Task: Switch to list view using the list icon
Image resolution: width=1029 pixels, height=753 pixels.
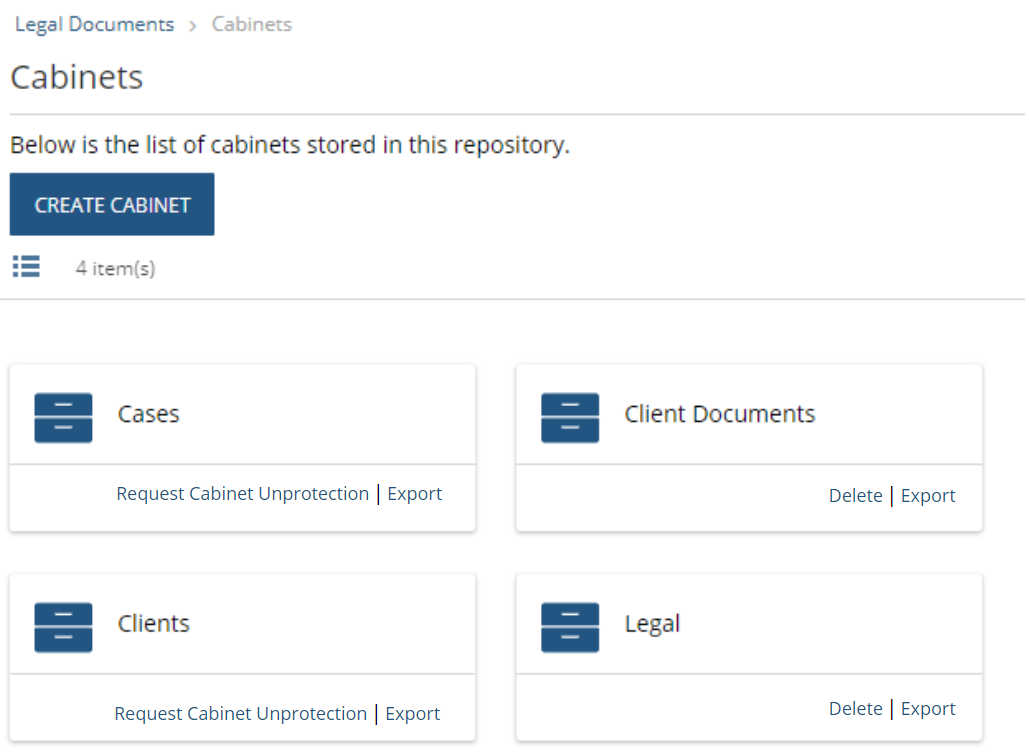Action: [x=26, y=266]
